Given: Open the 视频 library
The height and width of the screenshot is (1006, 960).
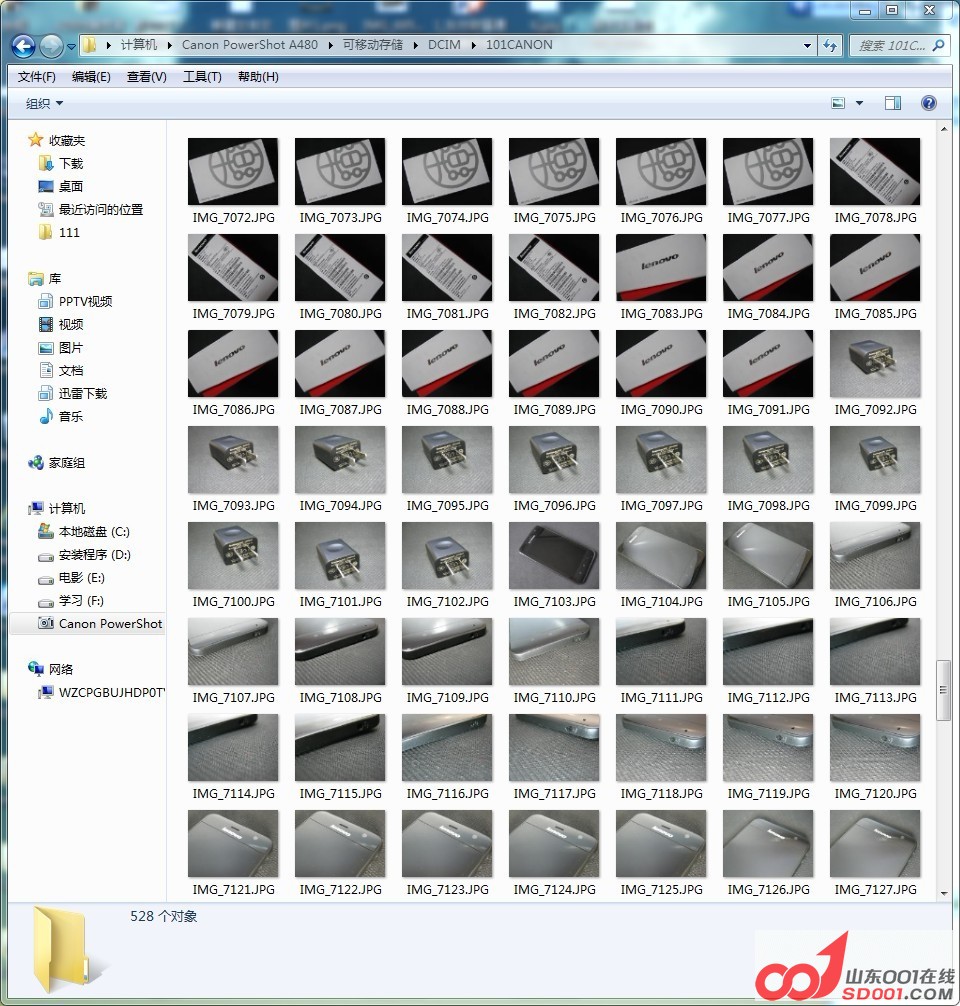Looking at the screenshot, I should [71, 325].
